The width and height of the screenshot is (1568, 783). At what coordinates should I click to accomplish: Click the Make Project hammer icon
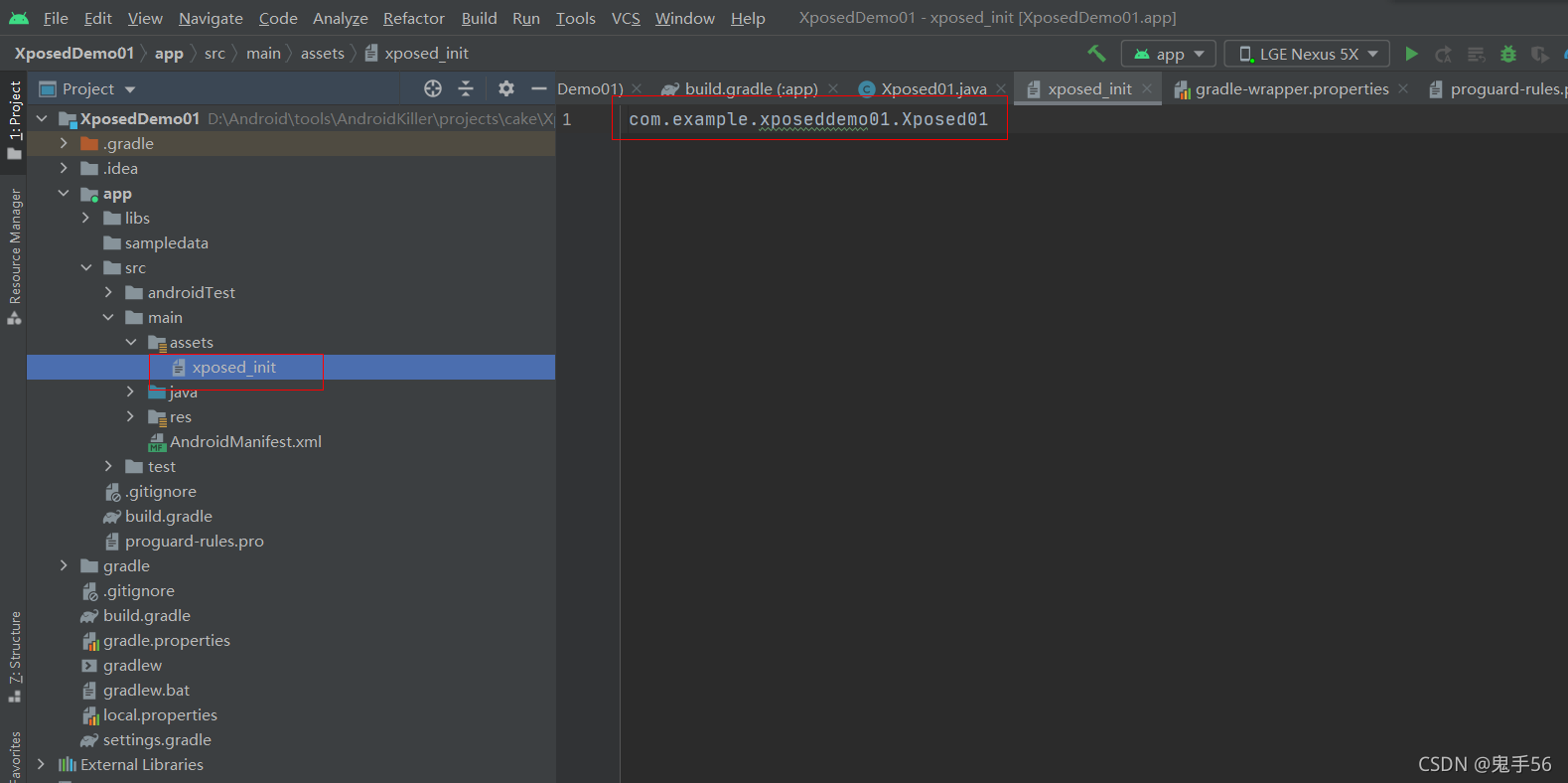click(1096, 54)
